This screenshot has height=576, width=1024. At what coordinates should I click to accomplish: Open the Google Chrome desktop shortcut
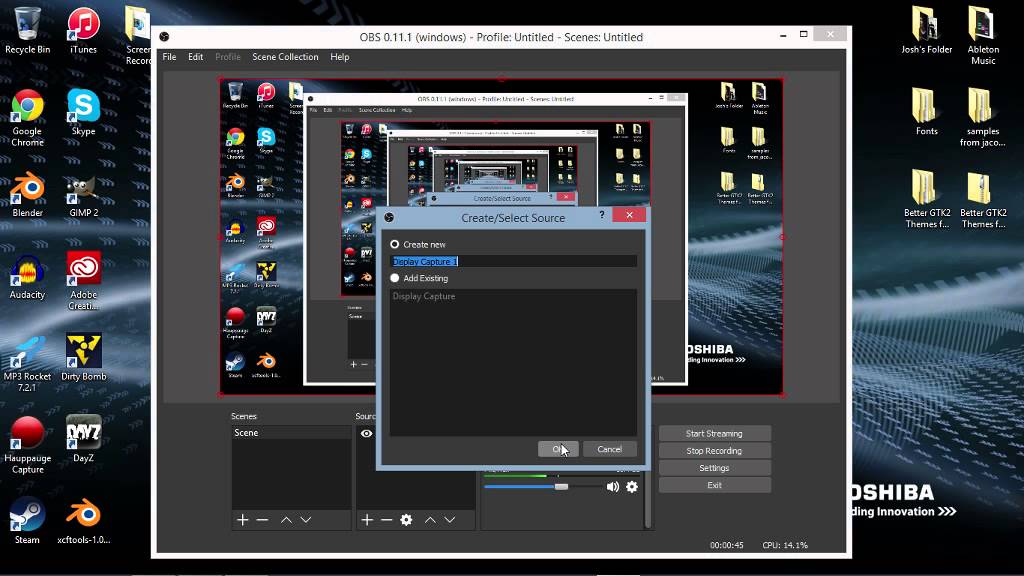click(x=27, y=118)
